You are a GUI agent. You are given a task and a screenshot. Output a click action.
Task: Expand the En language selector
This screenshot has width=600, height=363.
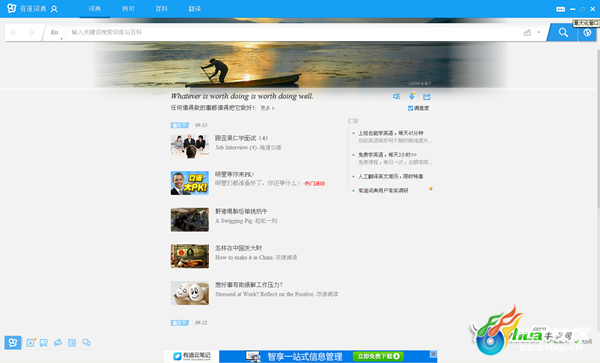(x=55, y=33)
